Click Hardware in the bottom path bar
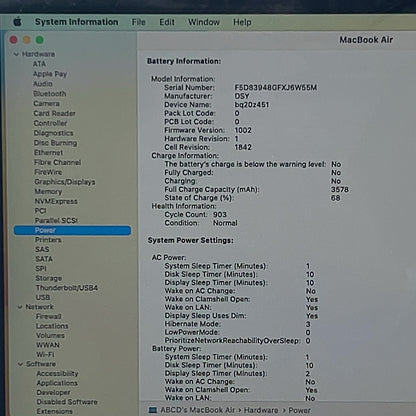Image resolution: width=416 pixels, height=416 pixels. (261, 410)
